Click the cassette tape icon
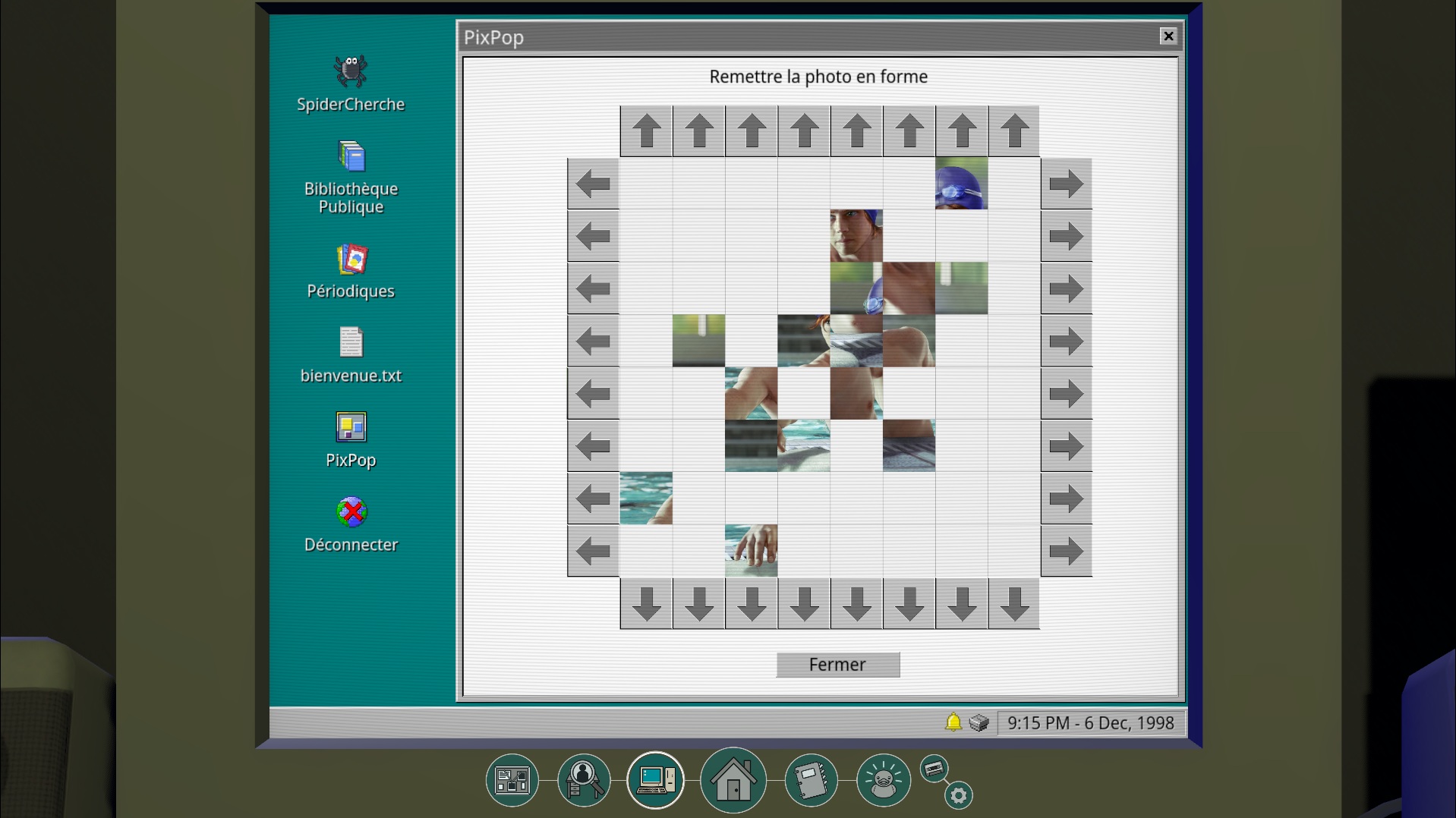 click(934, 769)
